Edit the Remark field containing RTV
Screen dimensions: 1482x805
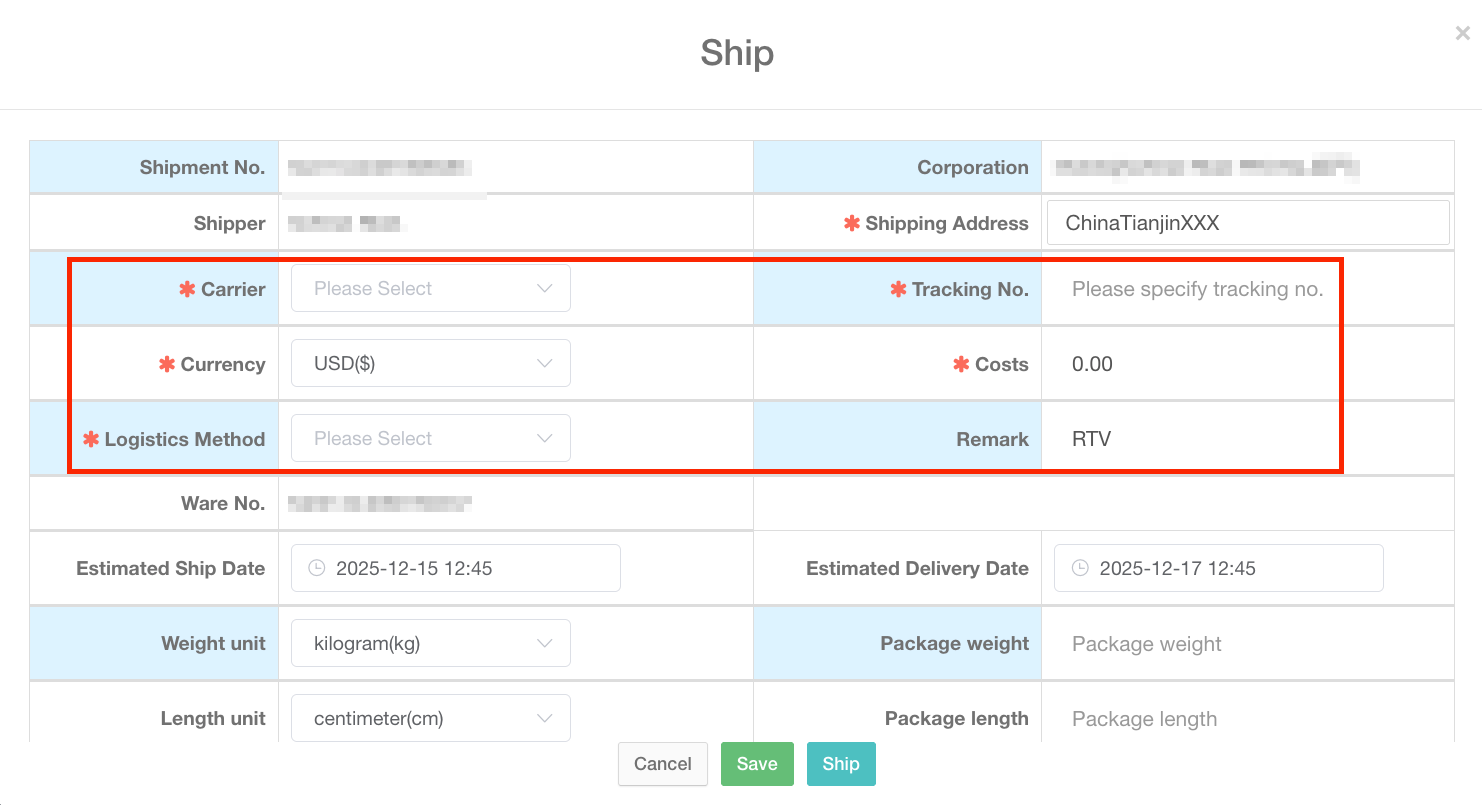[1197, 439]
